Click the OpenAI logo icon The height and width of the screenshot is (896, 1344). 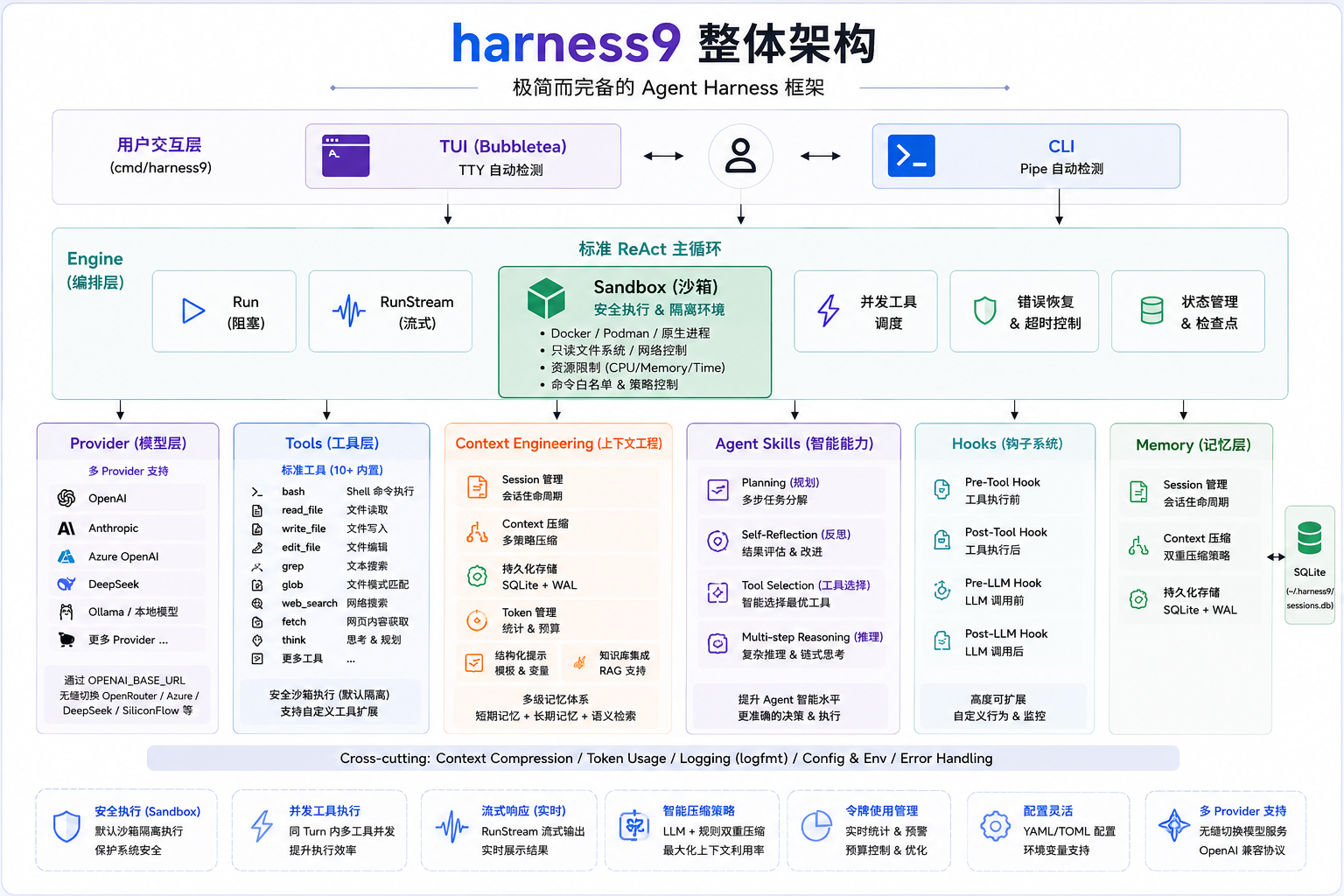66,498
